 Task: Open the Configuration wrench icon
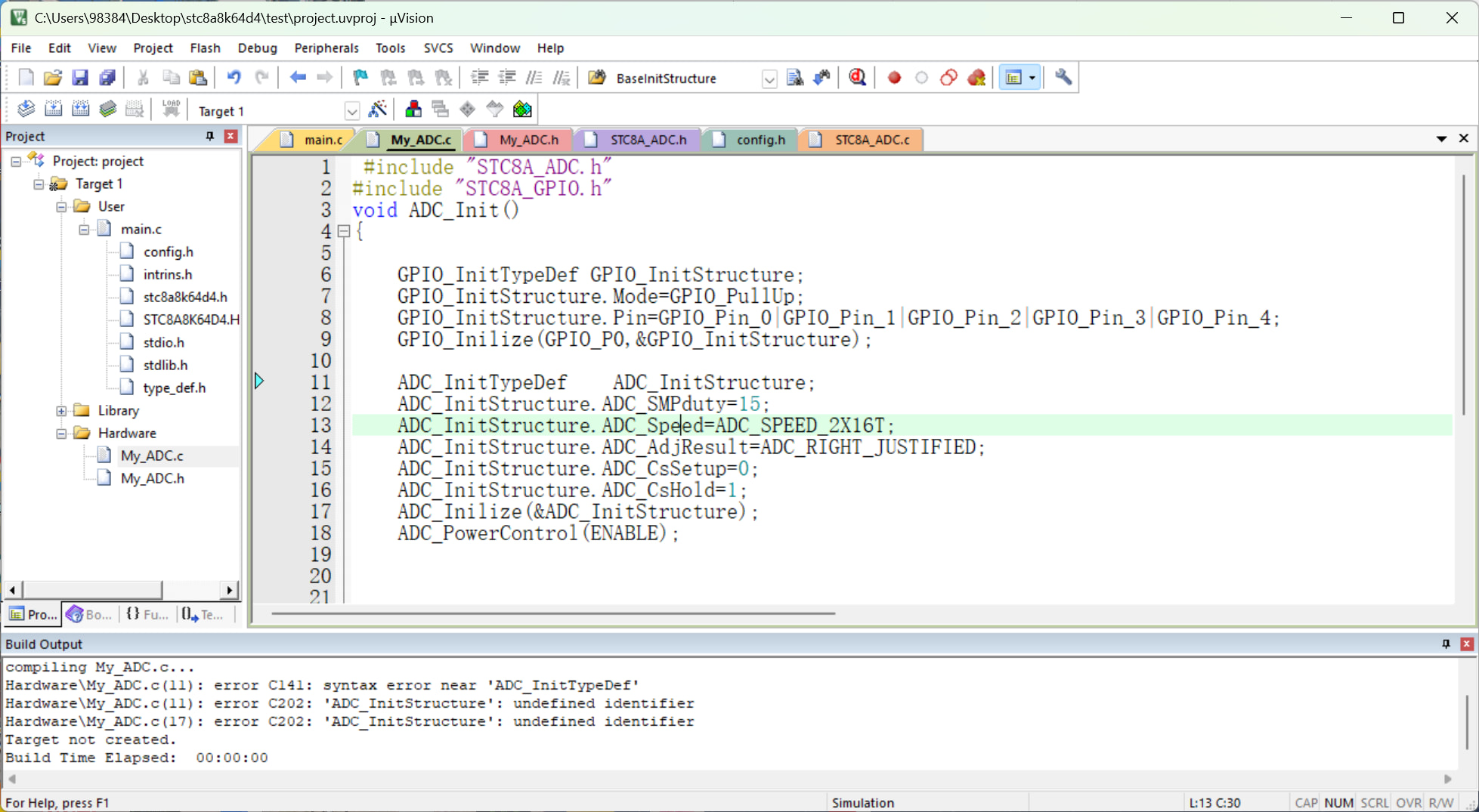(x=1063, y=78)
